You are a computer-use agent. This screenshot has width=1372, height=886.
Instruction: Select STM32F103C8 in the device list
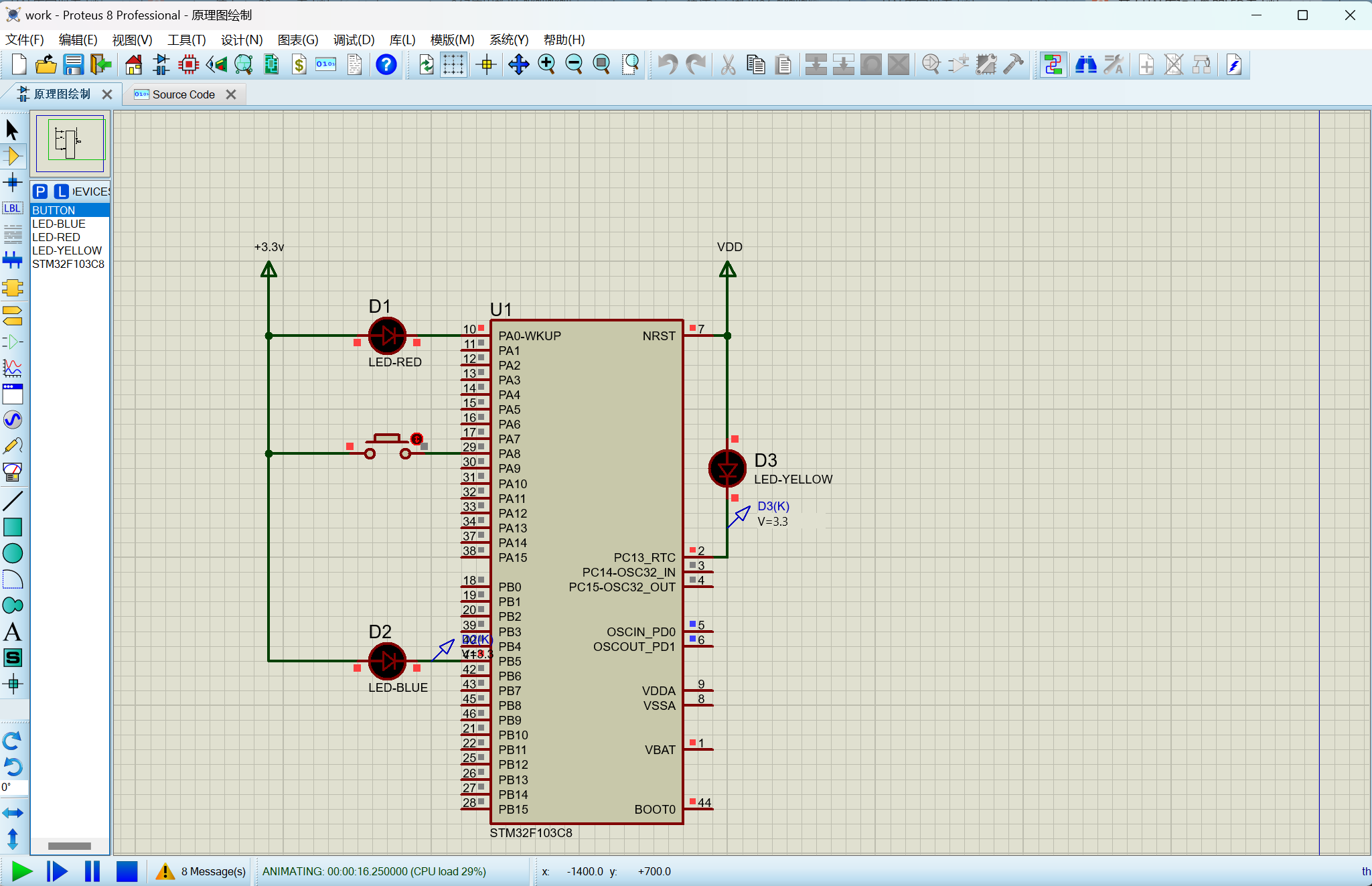point(70,264)
